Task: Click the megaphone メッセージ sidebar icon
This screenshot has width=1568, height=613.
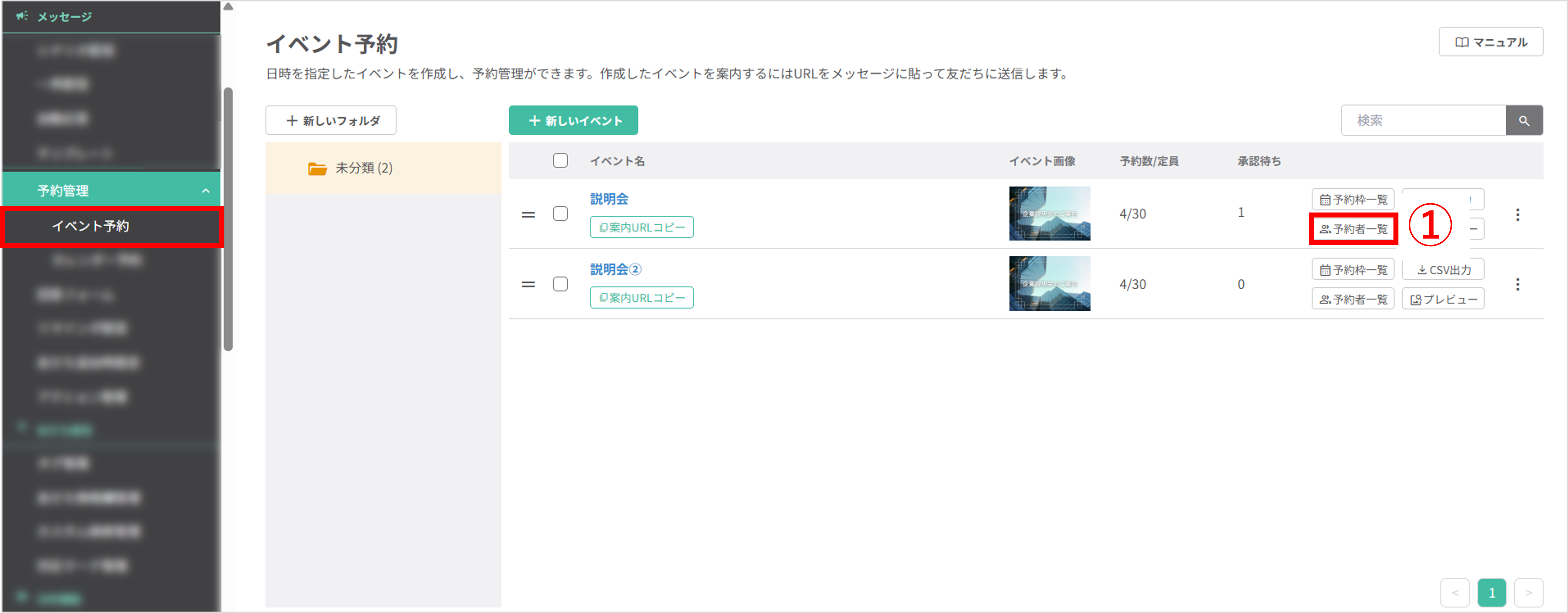Action: [22, 16]
